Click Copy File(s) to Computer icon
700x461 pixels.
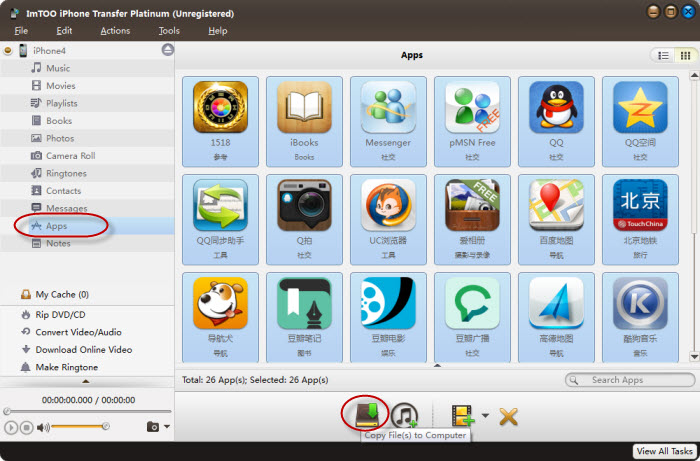367,415
